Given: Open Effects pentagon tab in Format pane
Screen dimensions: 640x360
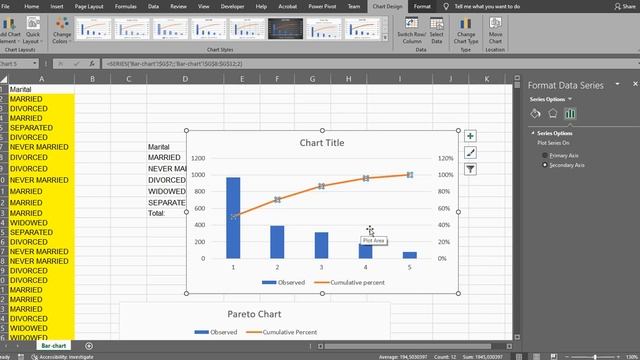Looking at the screenshot, I should click(553, 114).
